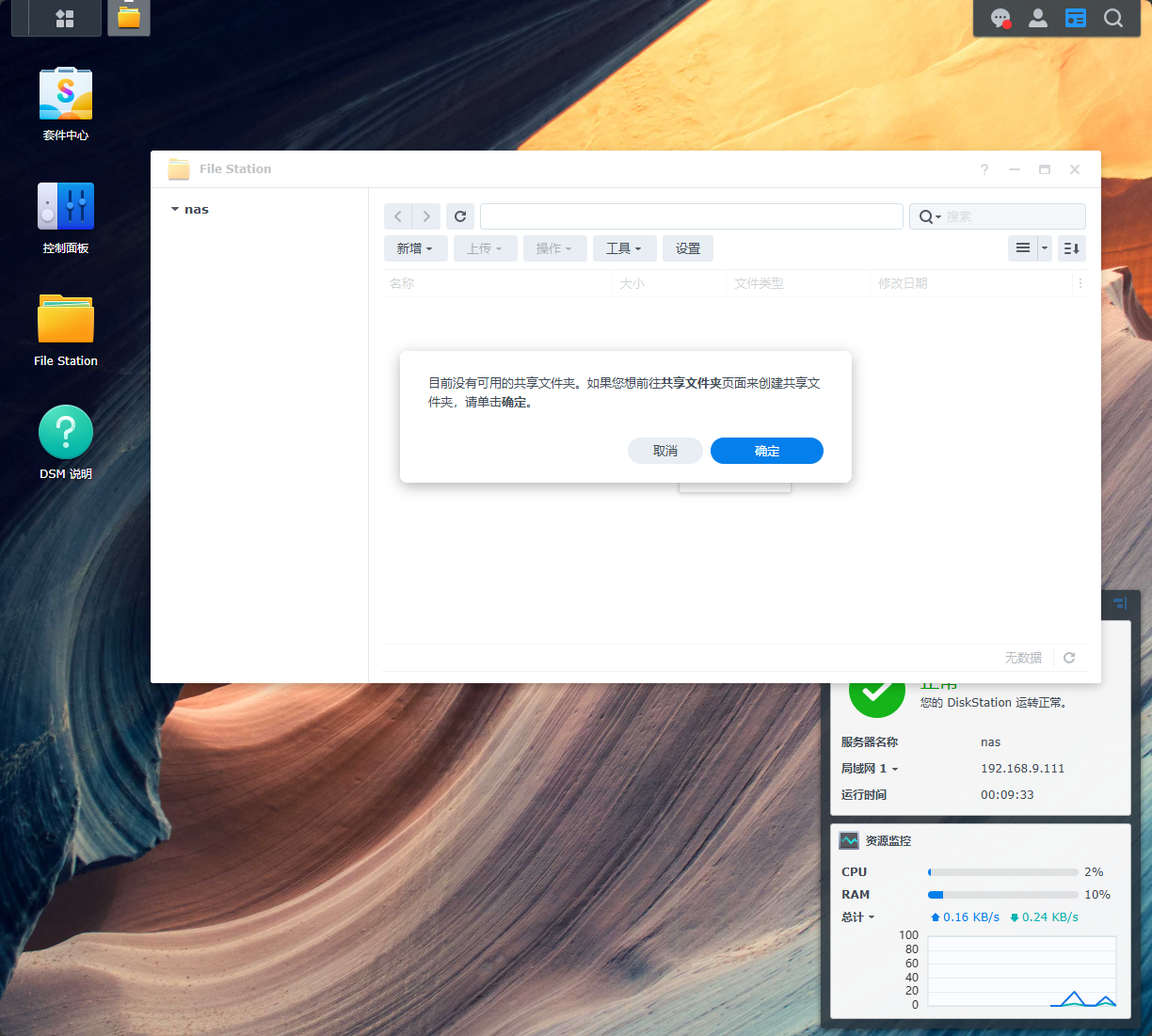Click the network traffic graph
This screenshot has width=1152, height=1036.
[x=1022, y=971]
